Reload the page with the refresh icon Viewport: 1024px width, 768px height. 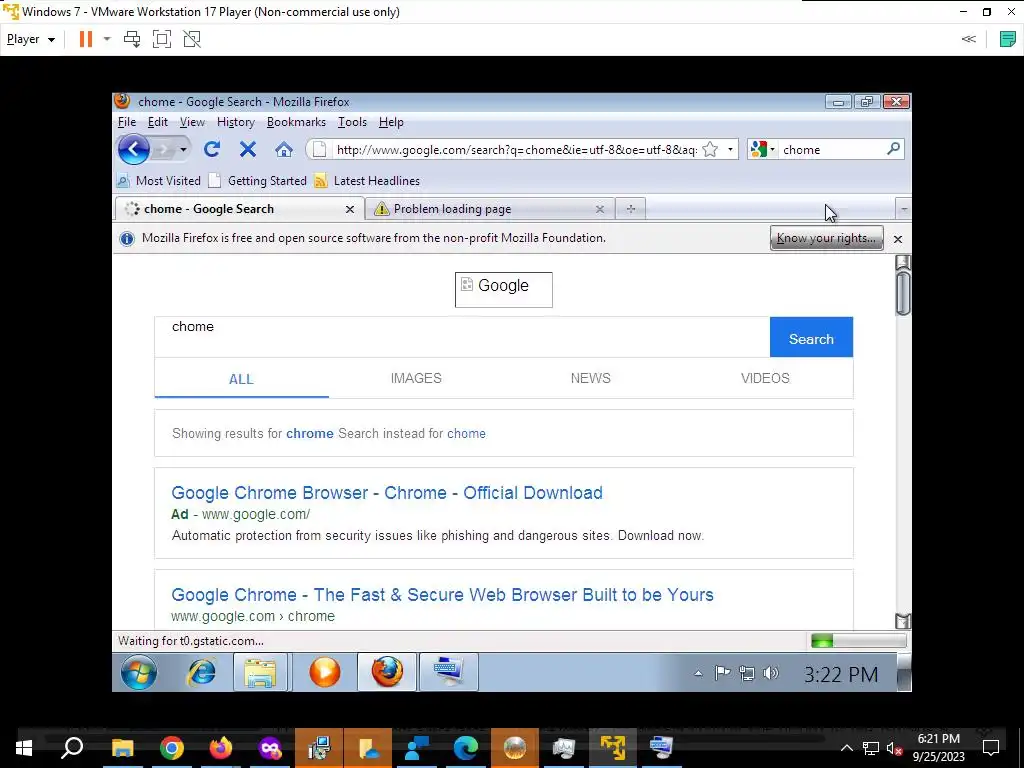click(x=212, y=150)
